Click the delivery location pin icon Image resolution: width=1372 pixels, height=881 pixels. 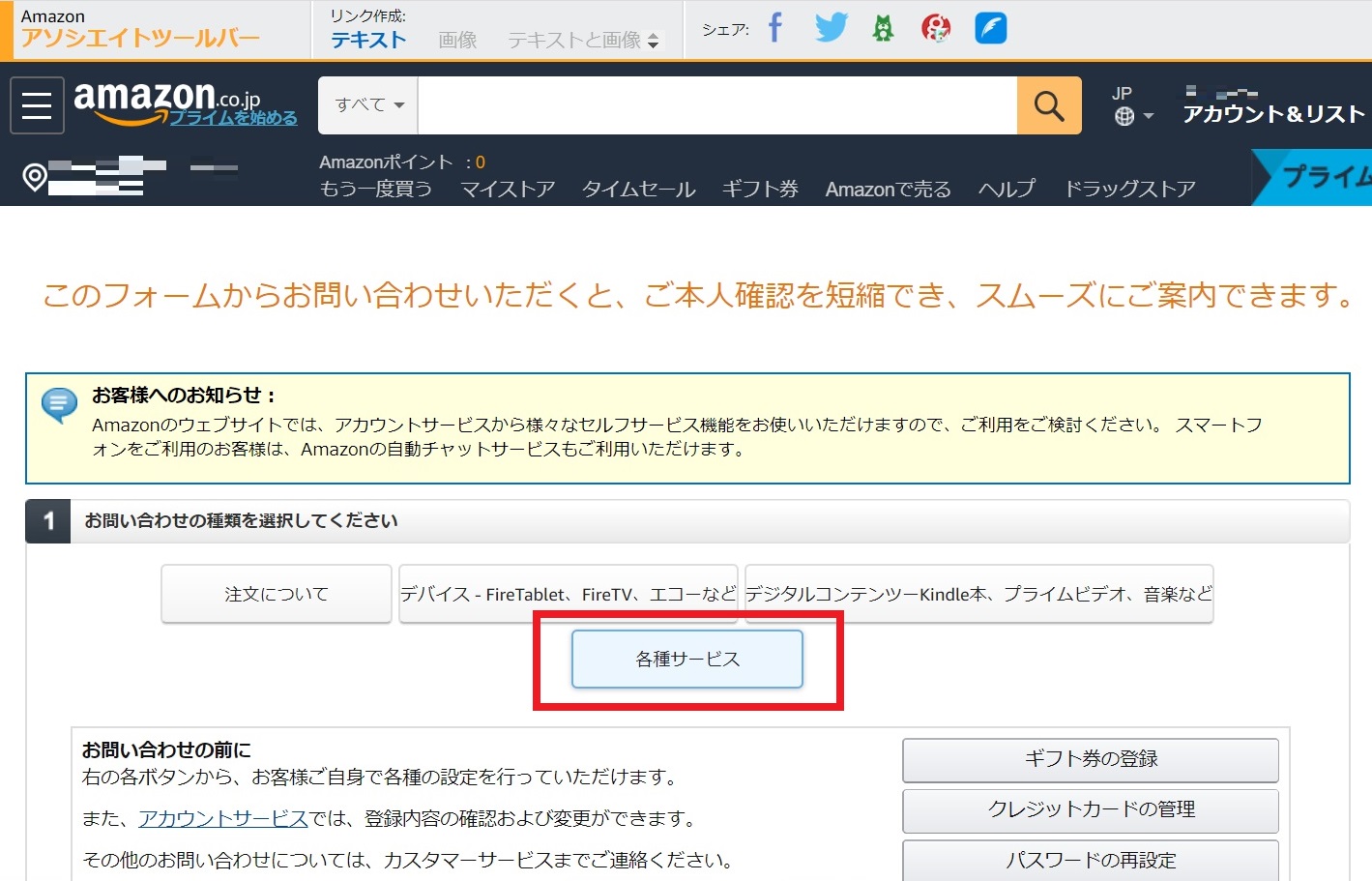click(x=35, y=177)
